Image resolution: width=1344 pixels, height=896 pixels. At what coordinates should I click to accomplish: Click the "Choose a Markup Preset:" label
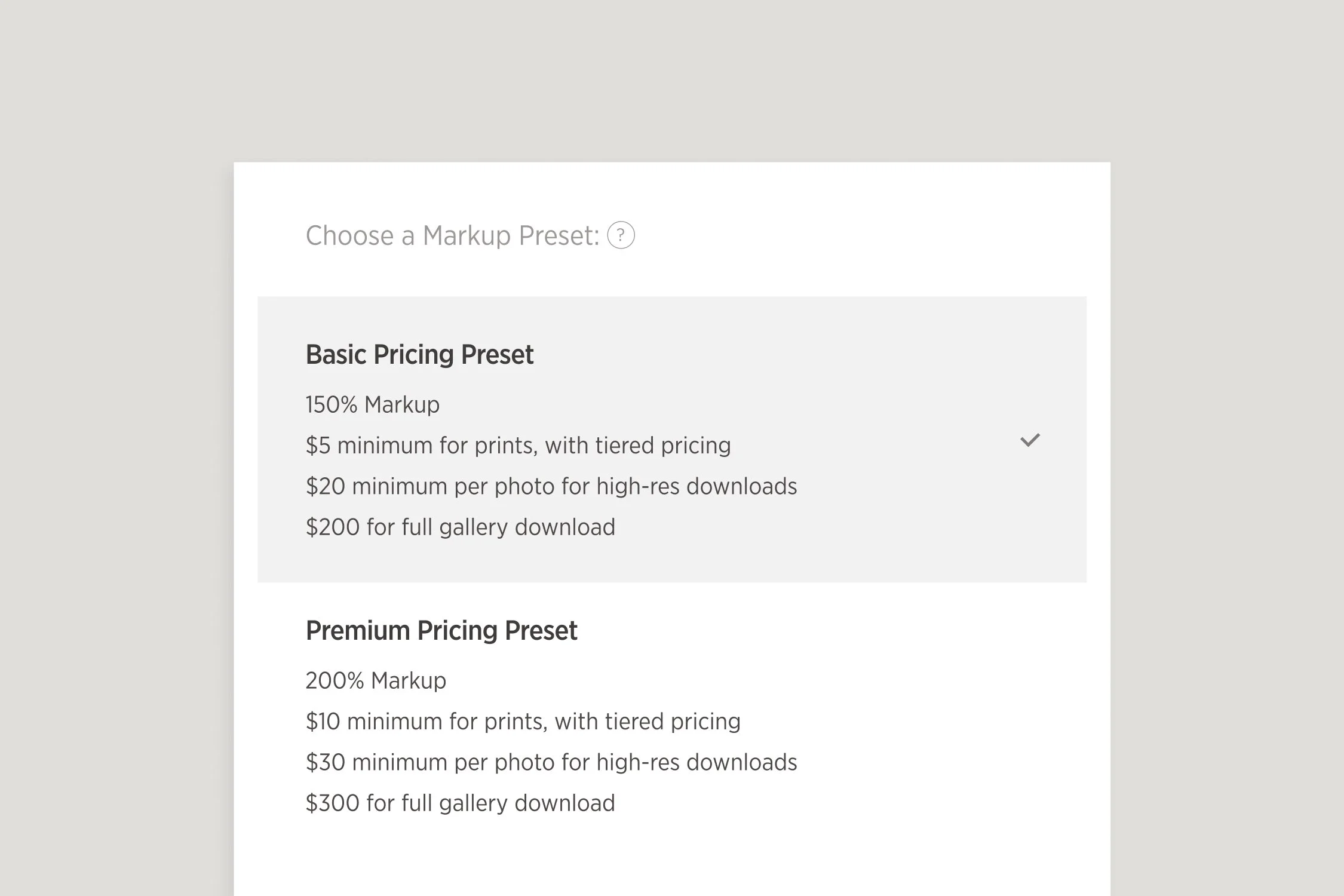coord(452,235)
